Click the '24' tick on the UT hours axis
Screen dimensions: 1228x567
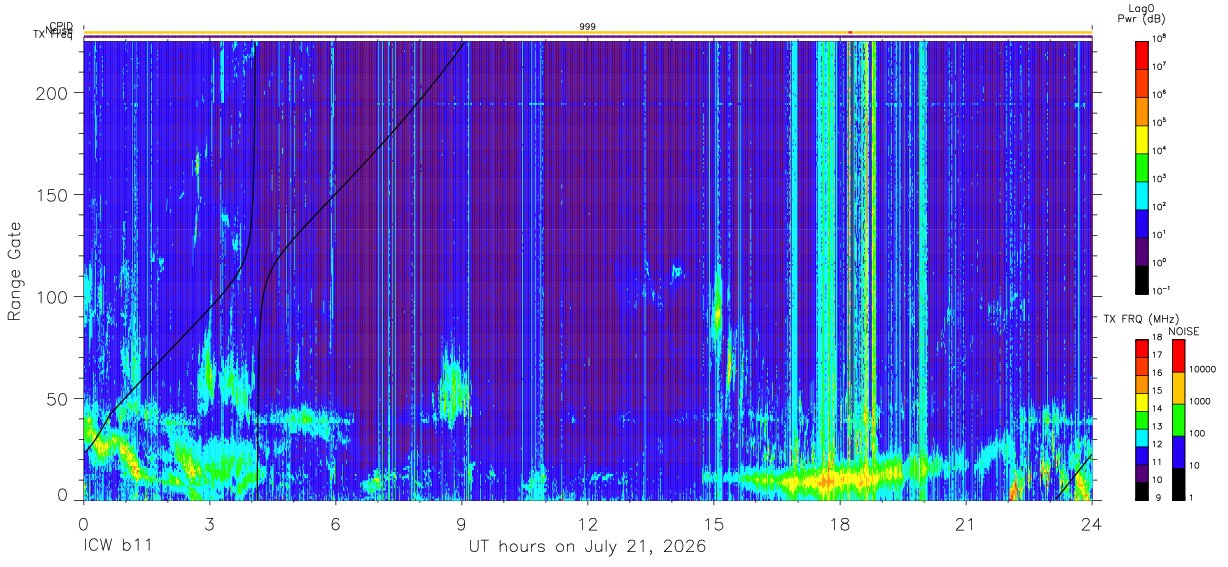[x=1092, y=525]
